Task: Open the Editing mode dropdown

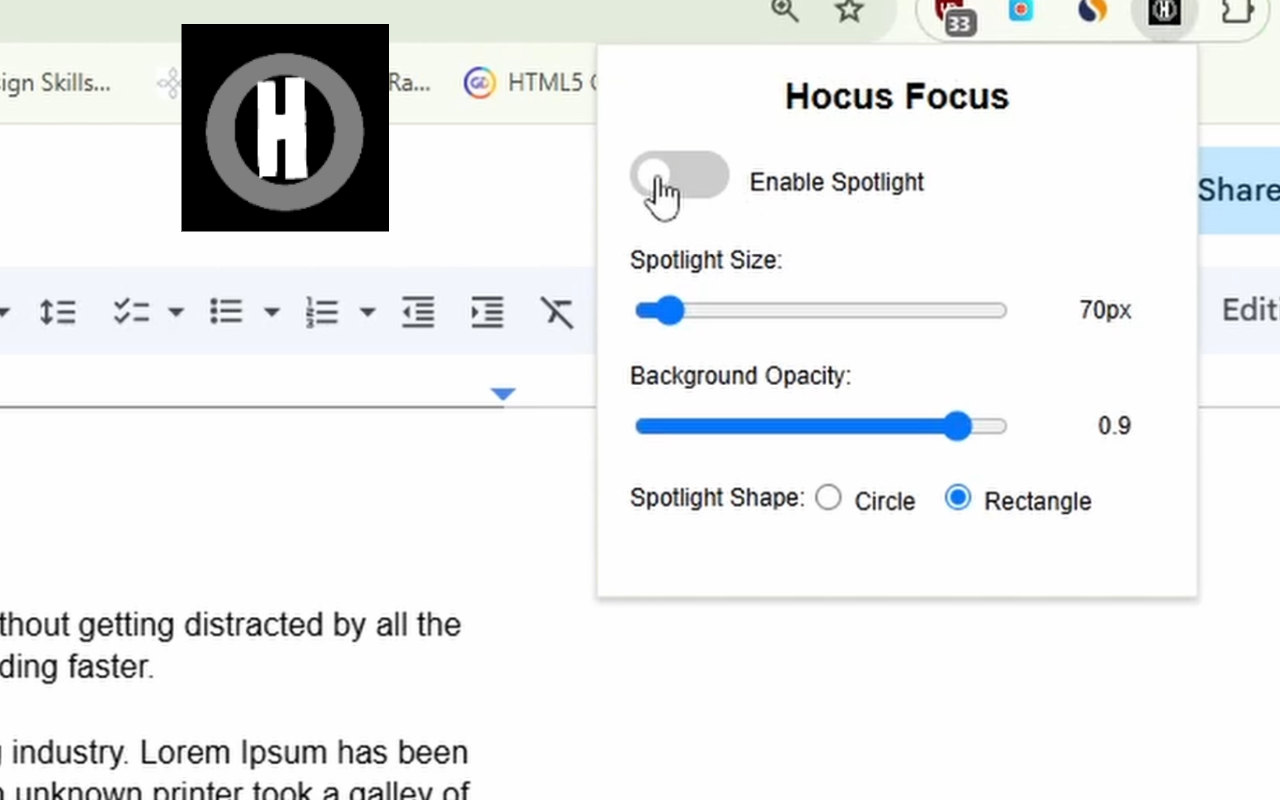Action: pos(1250,310)
